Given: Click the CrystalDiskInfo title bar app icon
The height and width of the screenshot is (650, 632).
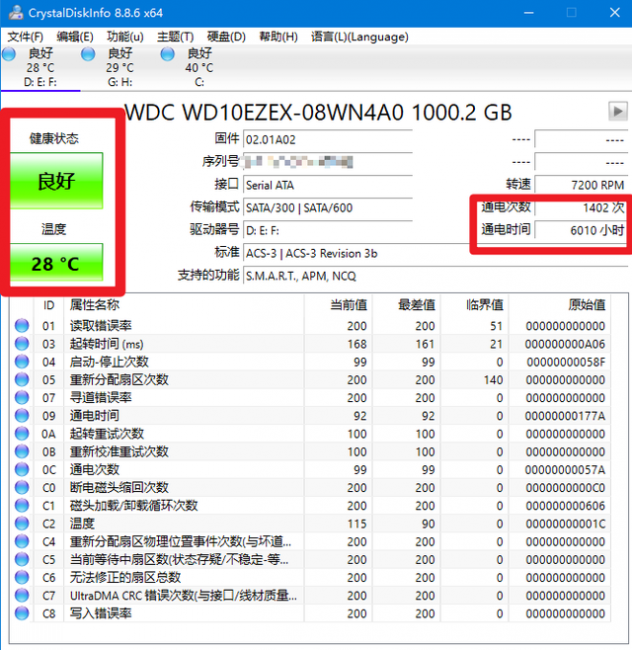Looking at the screenshot, I should (x=16, y=13).
